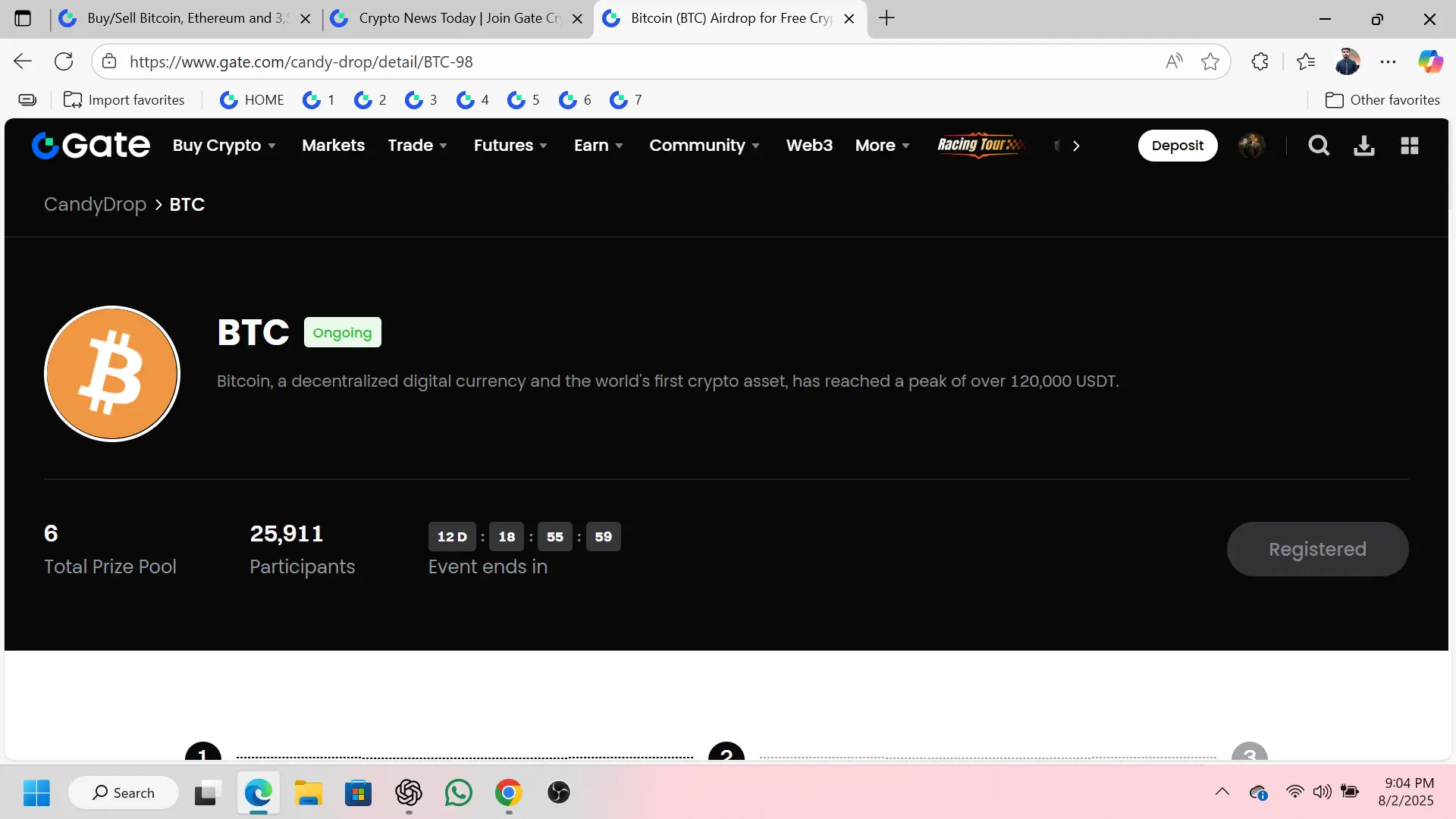Image resolution: width=1456 pixels, height=819 pixels.
Task: Open favorite bookmark labeled 6
Action: 575,100
